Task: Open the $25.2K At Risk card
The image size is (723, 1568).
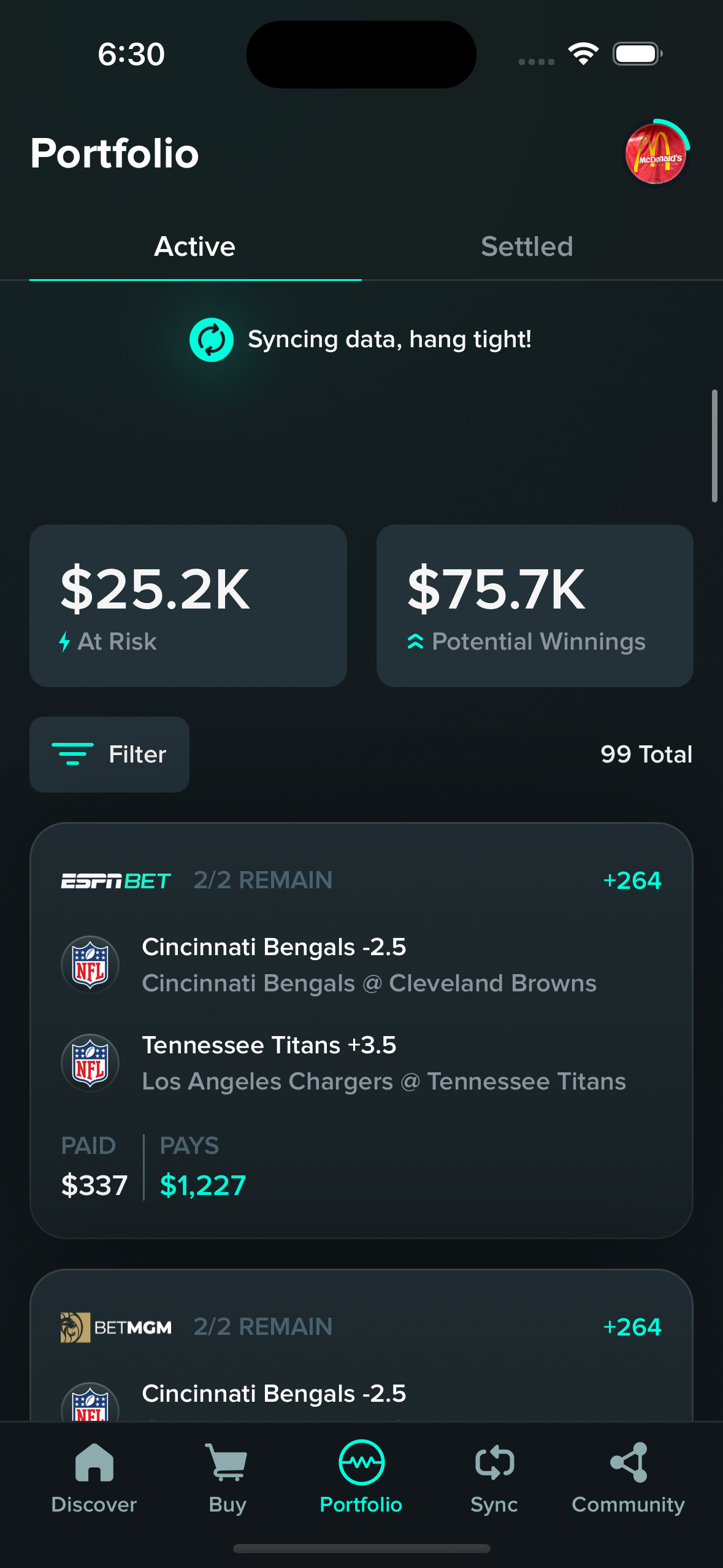Action: (x=188, y=605)
